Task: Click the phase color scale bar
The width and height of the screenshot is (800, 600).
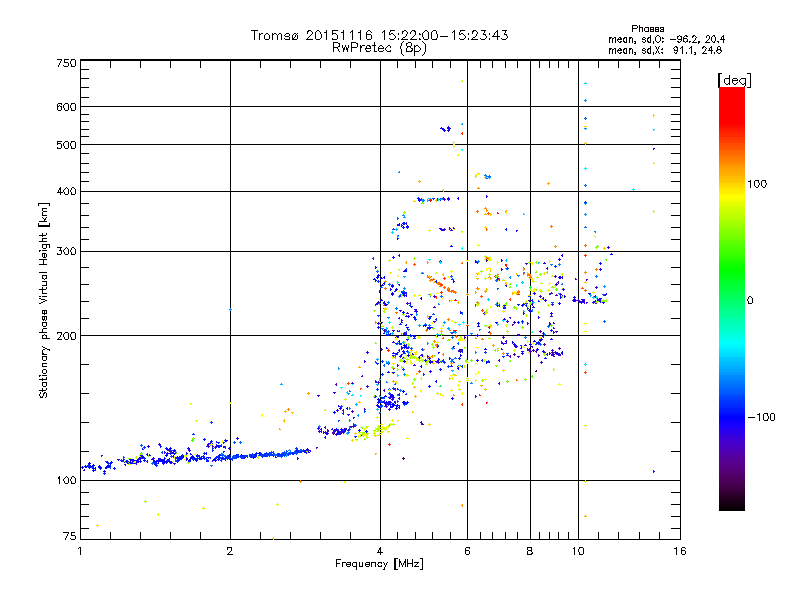Action: (732, 299)
